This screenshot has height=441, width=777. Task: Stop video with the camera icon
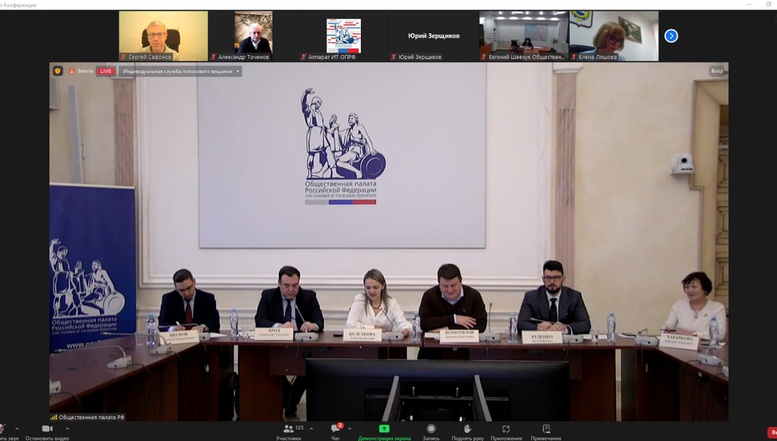pyautogui.click(x=47, y=429)
